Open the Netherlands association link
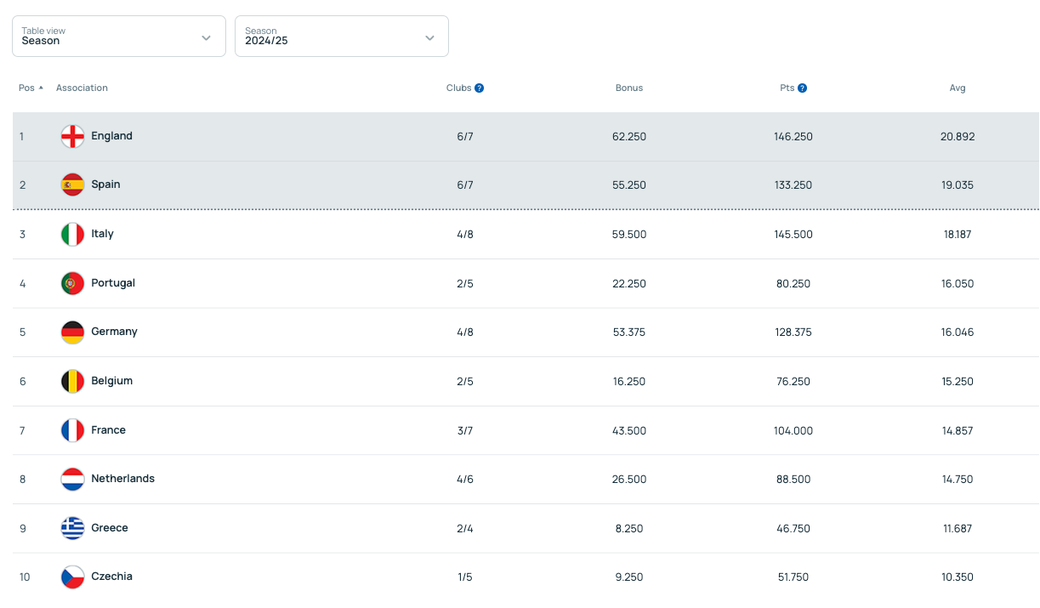This screenshot has height=608, width=1040. 123,479
